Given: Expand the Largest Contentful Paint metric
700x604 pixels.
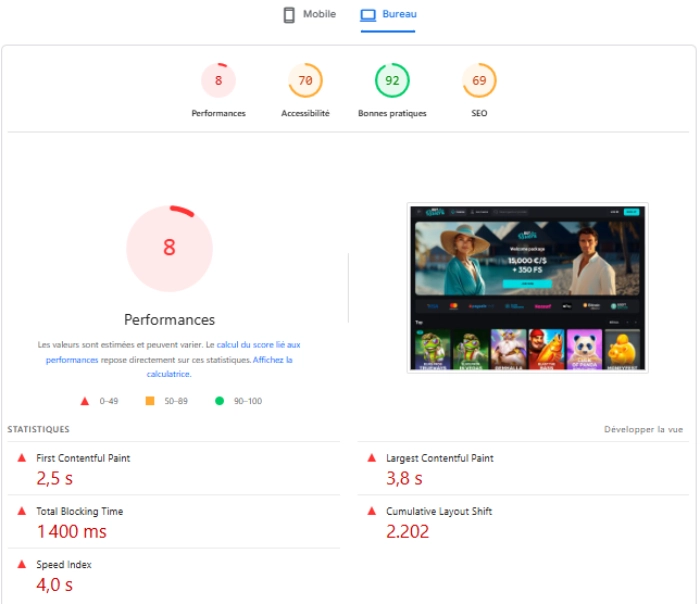Looking at the screenshot, I should 439,458.
